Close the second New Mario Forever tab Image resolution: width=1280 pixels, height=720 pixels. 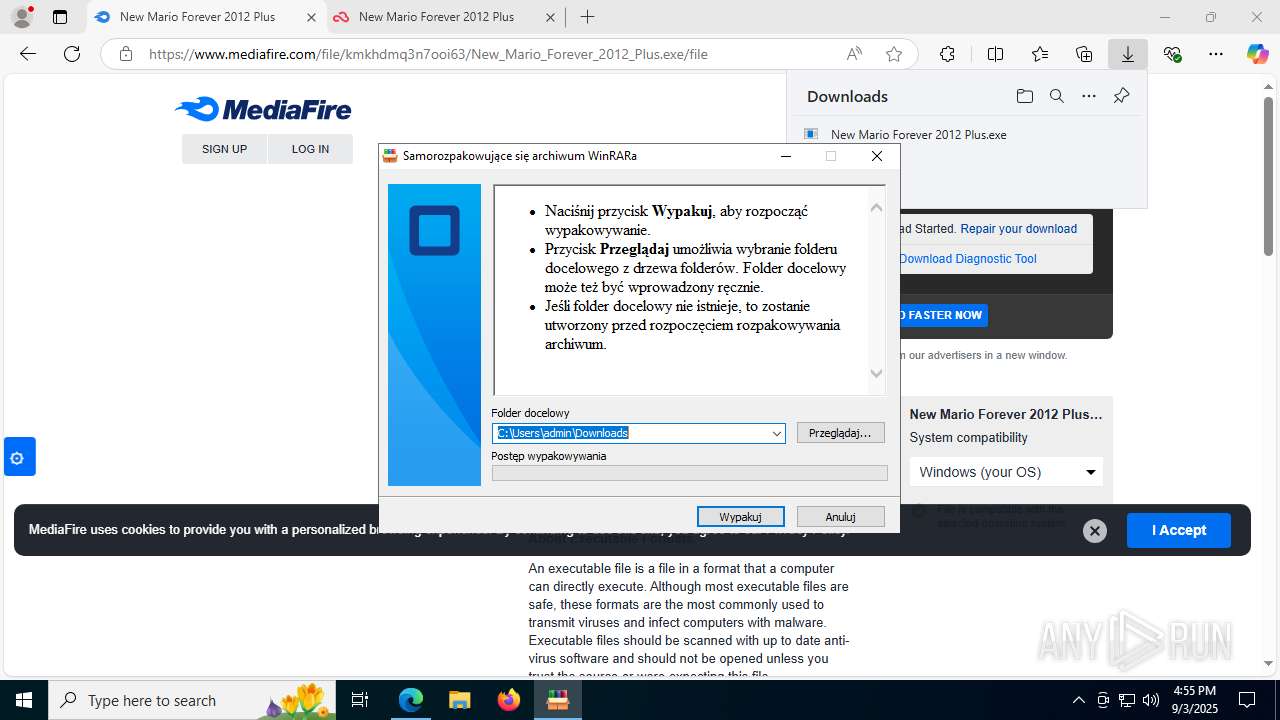tap(550, 17)
